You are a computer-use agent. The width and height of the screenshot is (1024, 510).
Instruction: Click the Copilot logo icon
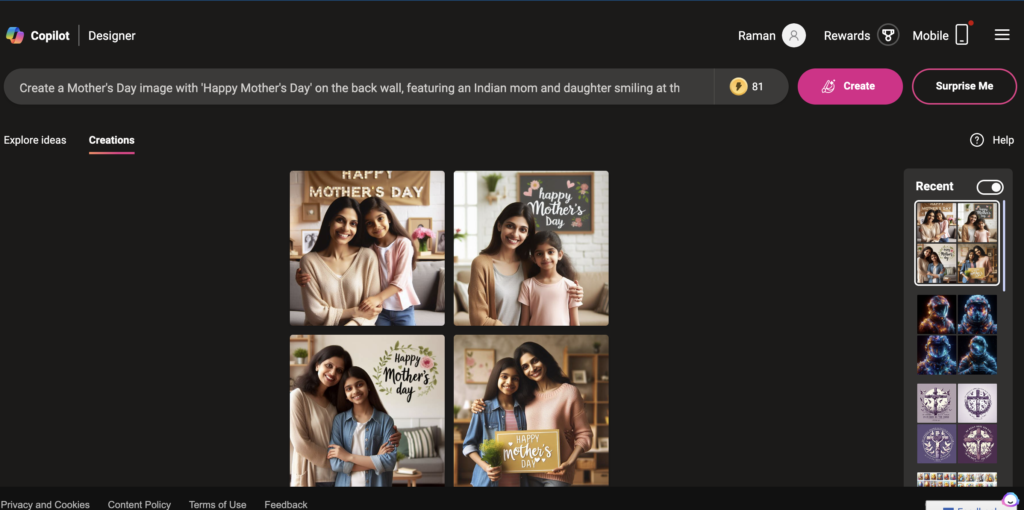(15, 35)
